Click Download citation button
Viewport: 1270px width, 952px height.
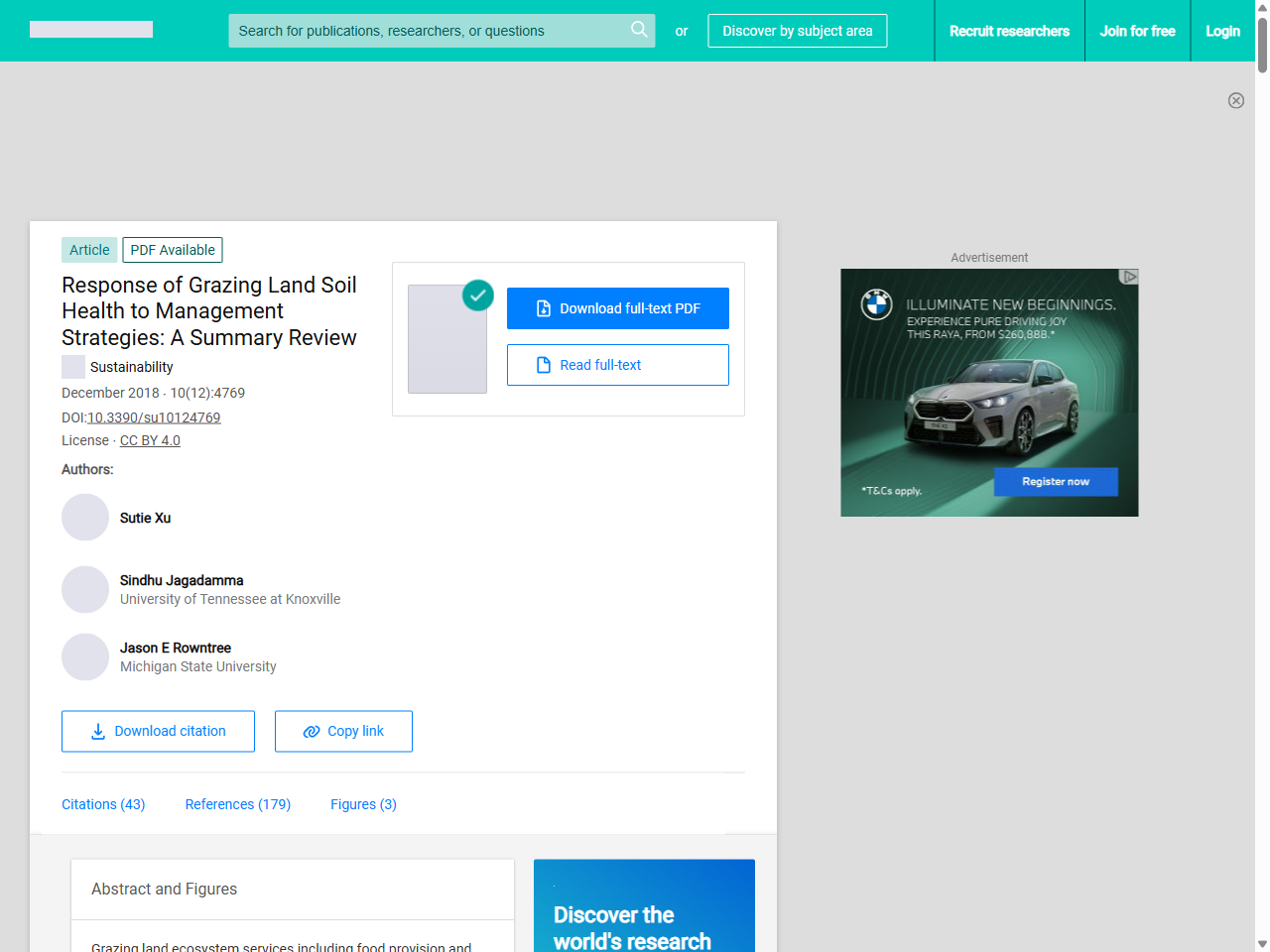click(158, 731)
